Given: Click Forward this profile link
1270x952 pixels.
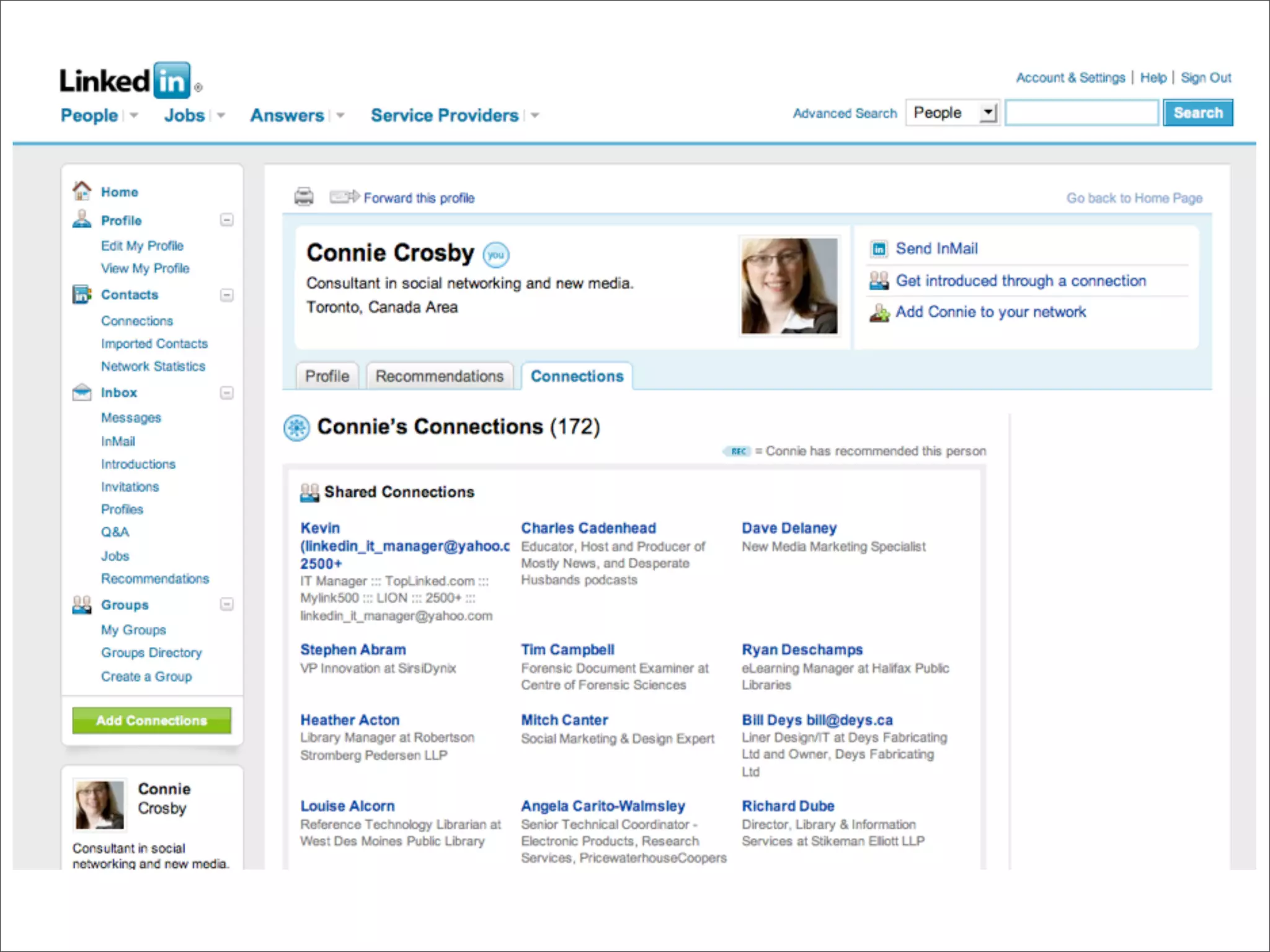Looking at the screenshot, I should (x=419, y=198).
